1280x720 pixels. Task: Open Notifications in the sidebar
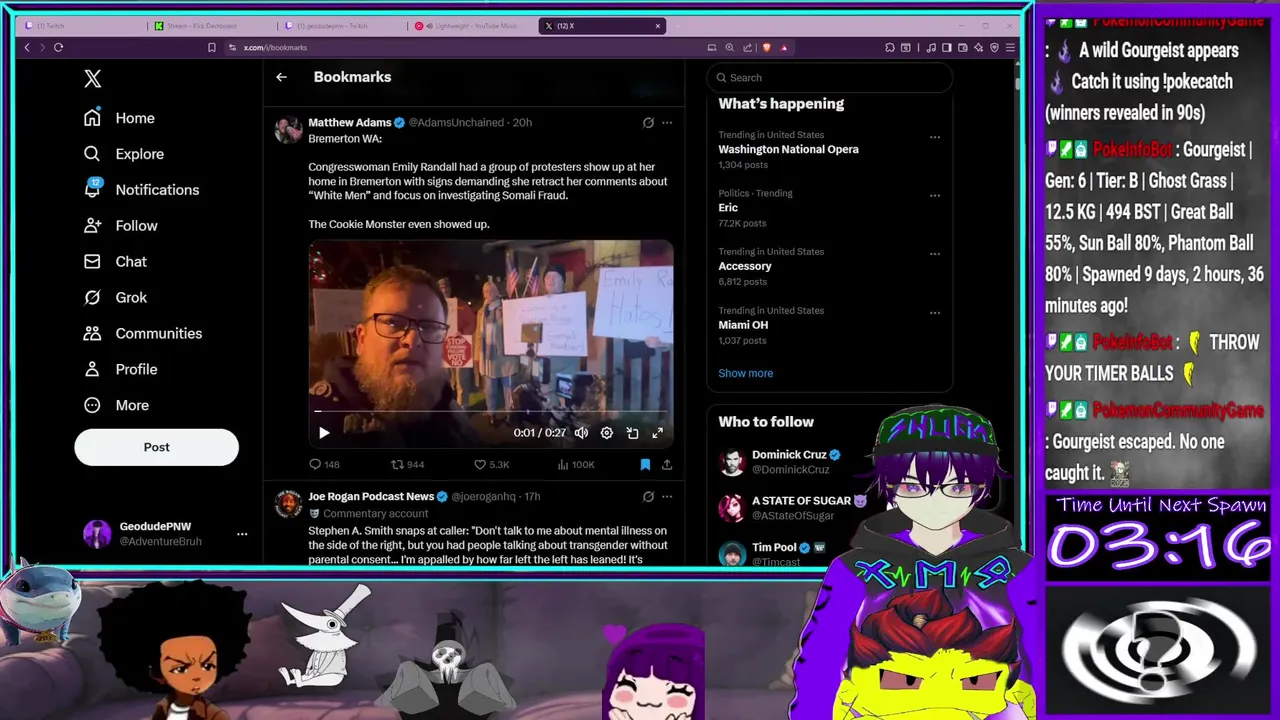pyautogui.click(x=141, y=190)
